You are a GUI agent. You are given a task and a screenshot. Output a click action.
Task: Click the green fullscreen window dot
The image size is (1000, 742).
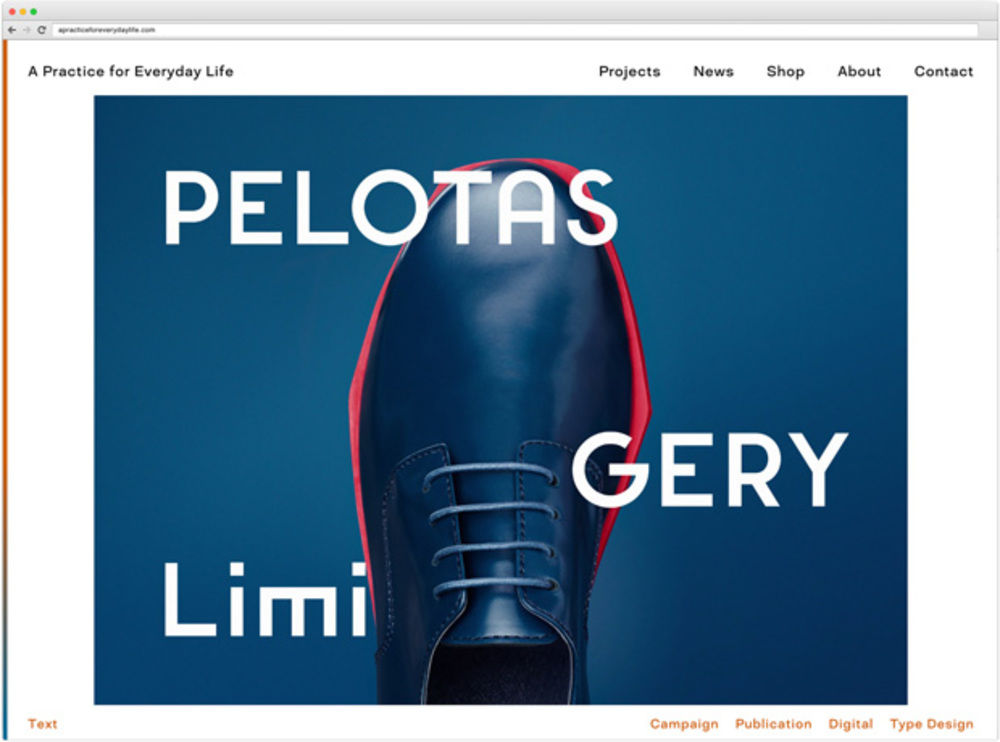point(34,11)
